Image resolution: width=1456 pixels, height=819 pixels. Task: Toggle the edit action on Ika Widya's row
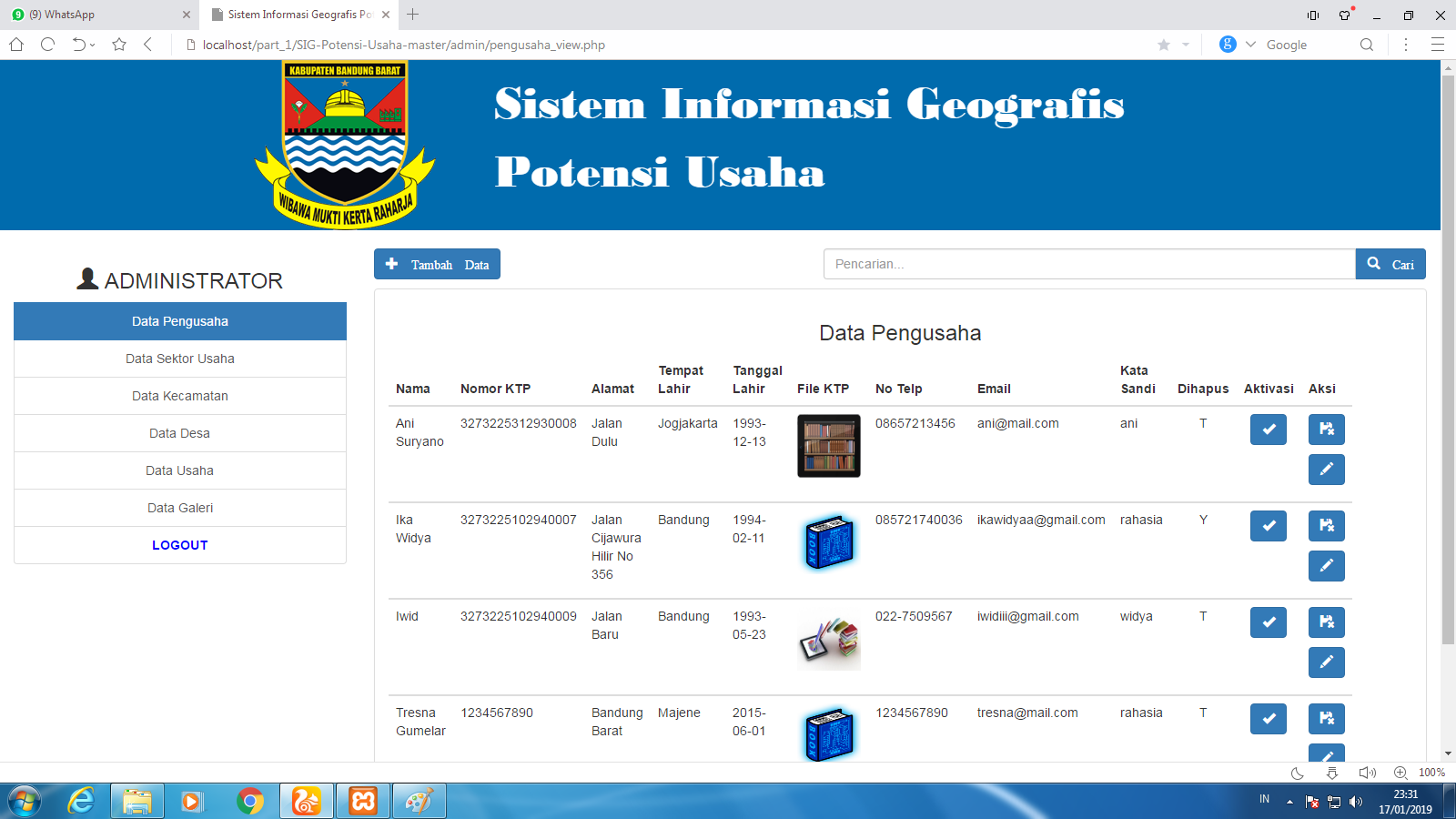point(1326,566)
